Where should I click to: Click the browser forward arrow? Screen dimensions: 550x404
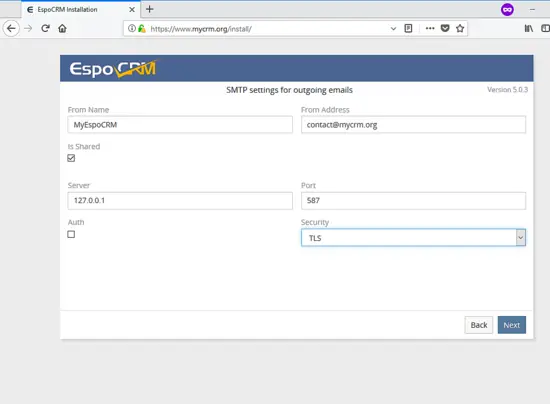click(x=28, y=28)
